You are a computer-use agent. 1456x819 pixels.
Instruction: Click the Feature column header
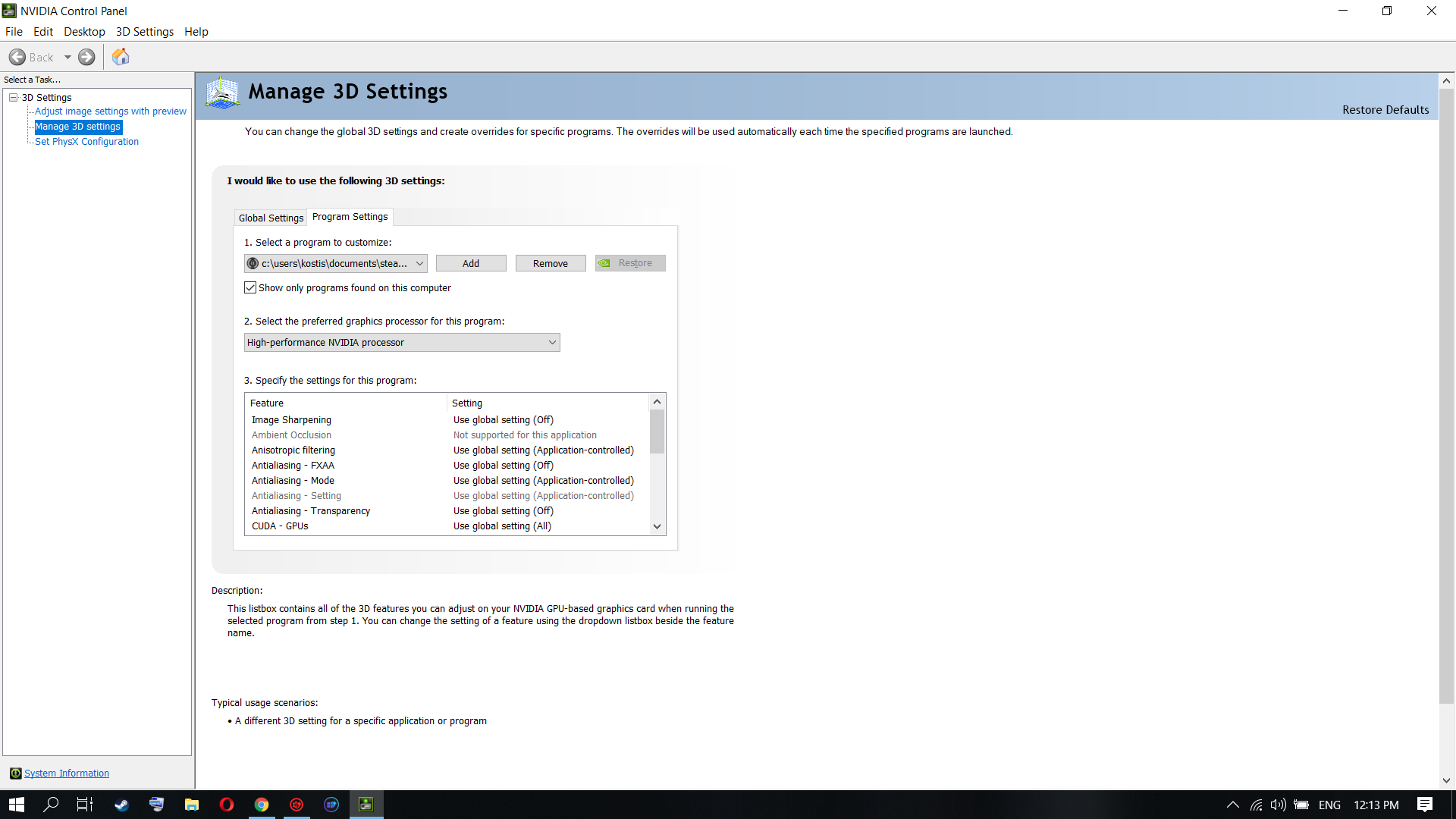346,403
